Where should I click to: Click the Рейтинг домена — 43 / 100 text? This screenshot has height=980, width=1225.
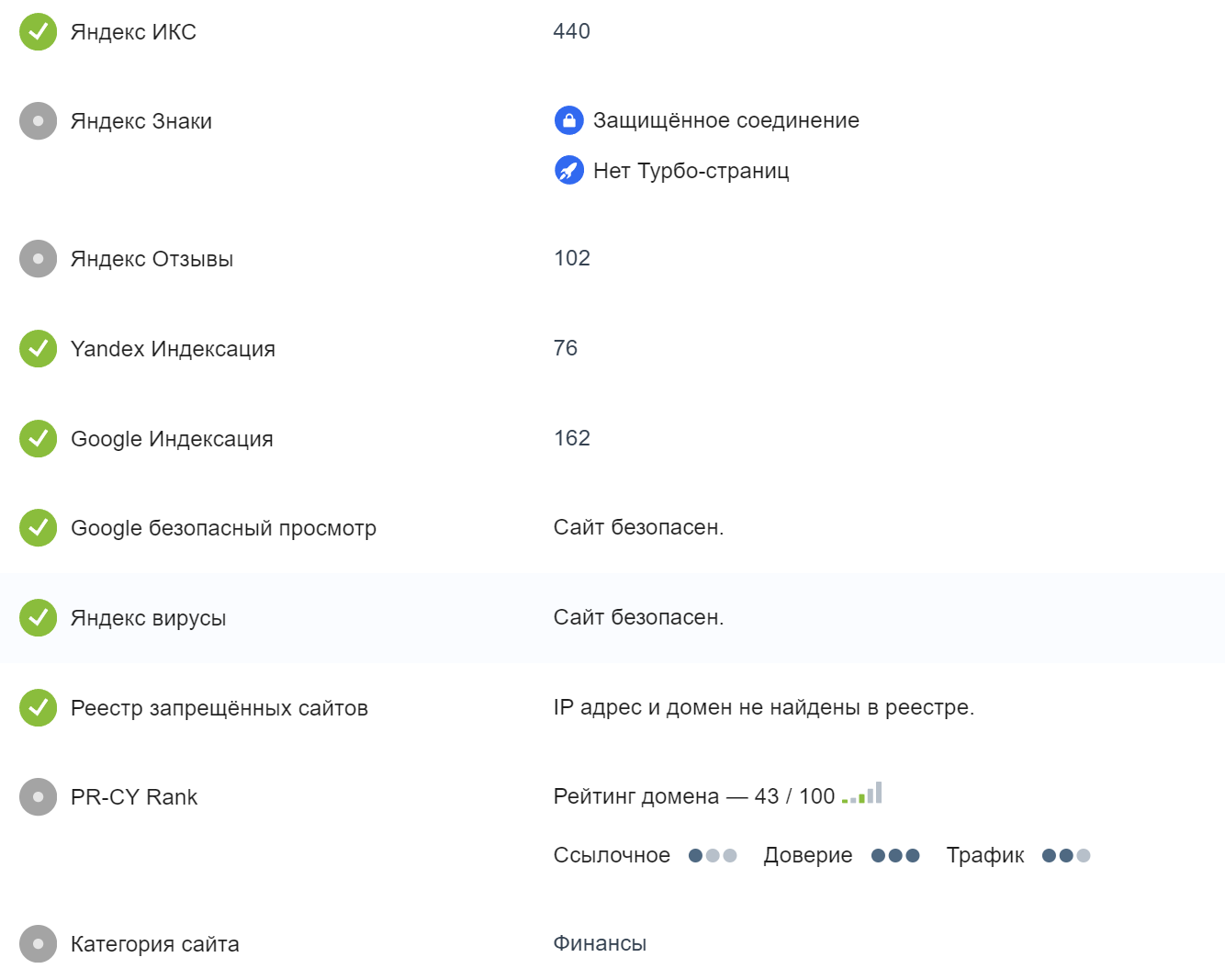coord(694,796)
